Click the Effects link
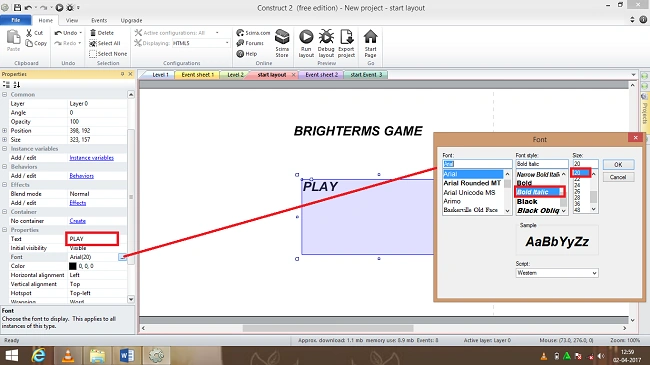Image resolution: width=650 pixels, height=365 pixels. click(x=78, y=203)
